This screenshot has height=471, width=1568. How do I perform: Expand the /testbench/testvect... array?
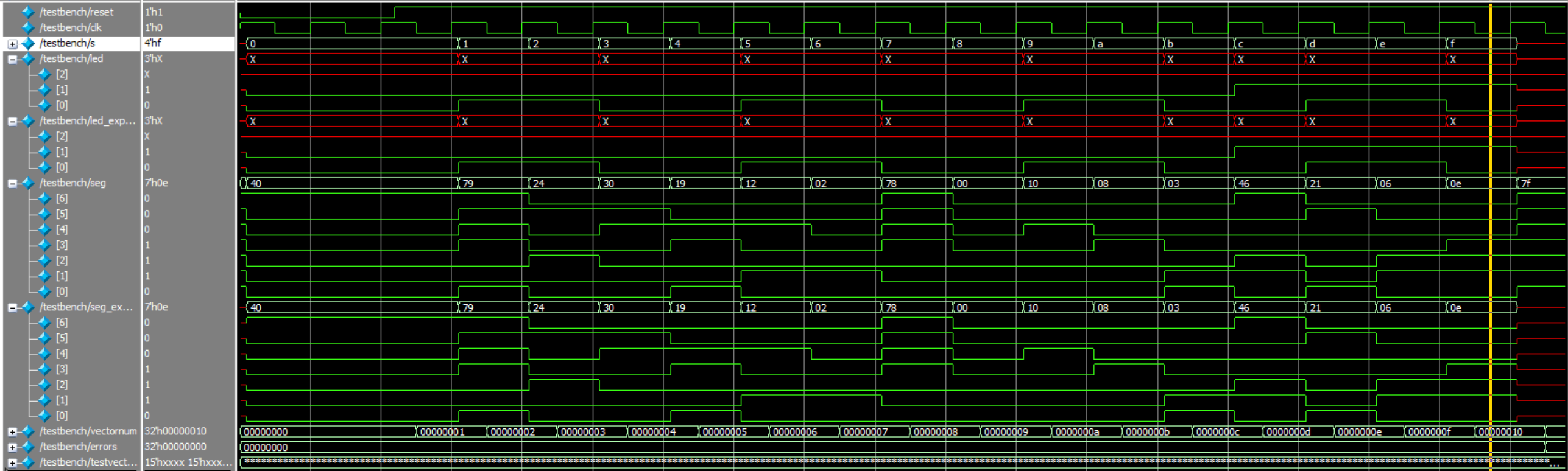[x=12, y=462]
